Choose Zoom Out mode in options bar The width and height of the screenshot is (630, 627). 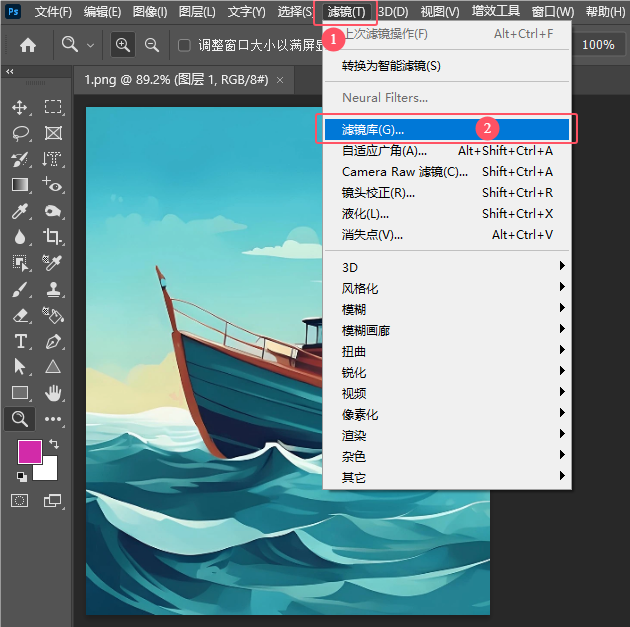[152, 45]
